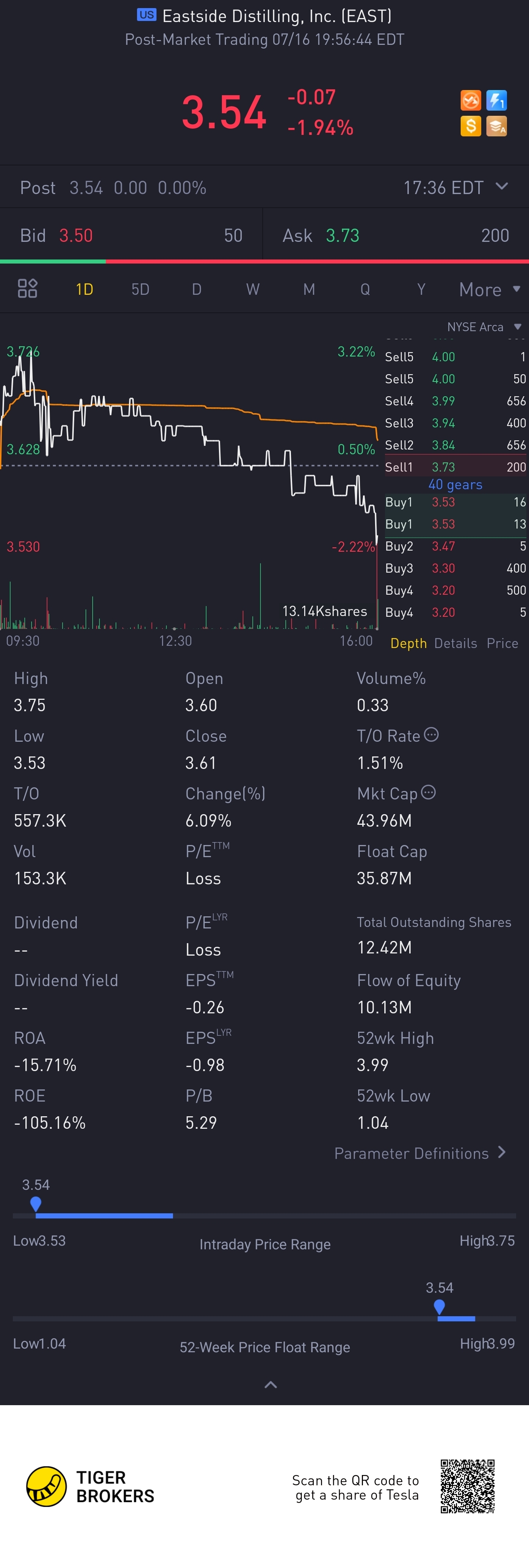This screenshot has height=1568, width=529.
Task: Tap the Change(%) value 6.09%
Action: [209, 820]
